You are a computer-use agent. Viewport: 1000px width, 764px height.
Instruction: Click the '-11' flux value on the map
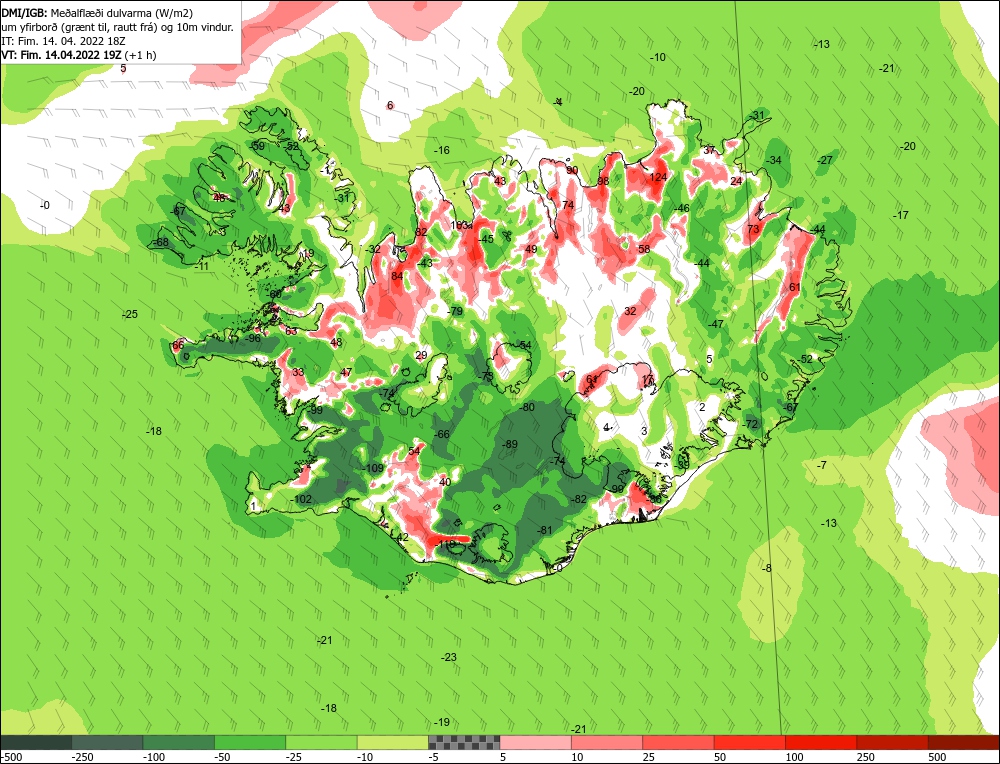202,266
